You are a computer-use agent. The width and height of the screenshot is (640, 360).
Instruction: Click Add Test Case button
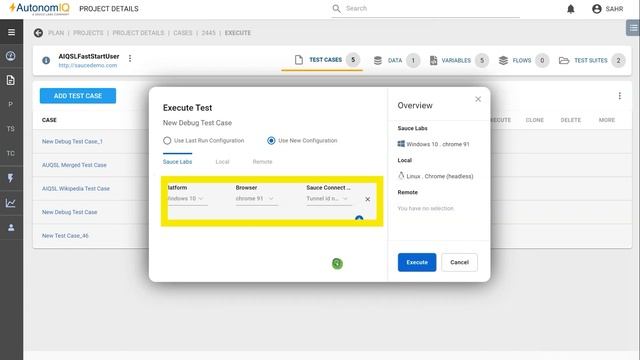pos(78,96)
